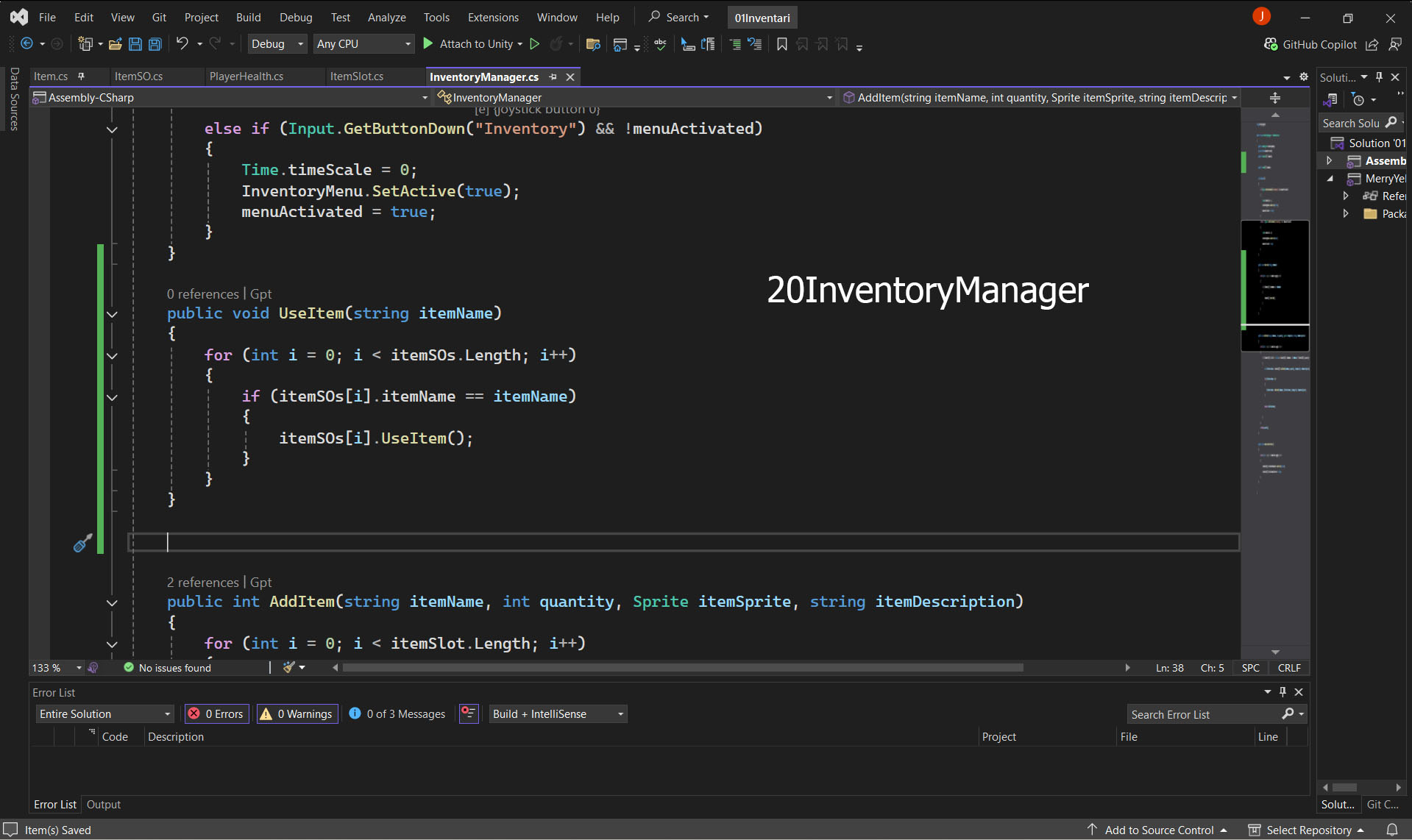Click the Save All toolbar icon
1412x840 pixels.
pyautogui.click(x=155, y=44)
